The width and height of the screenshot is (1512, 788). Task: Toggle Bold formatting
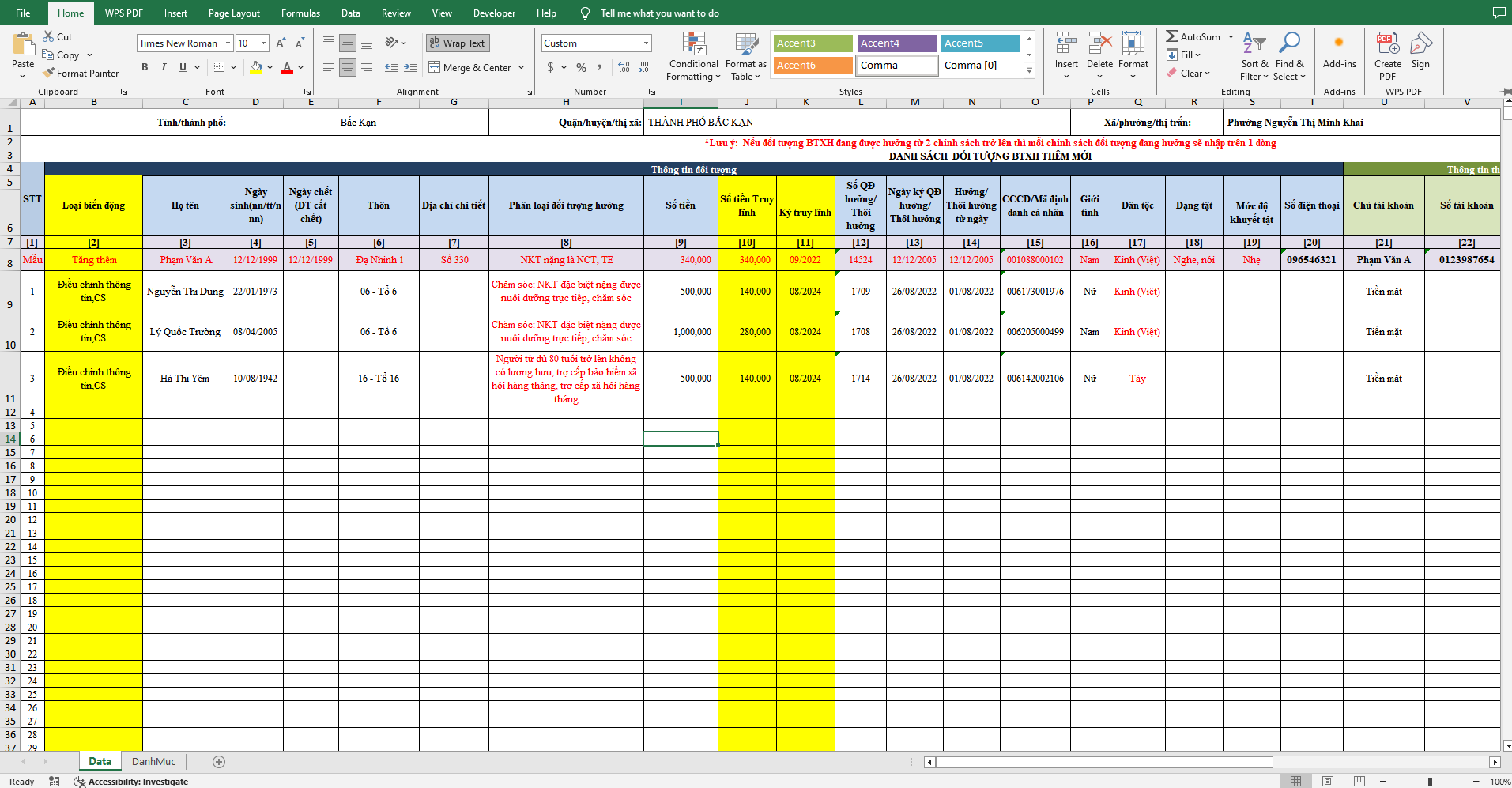tap(145, 67)
